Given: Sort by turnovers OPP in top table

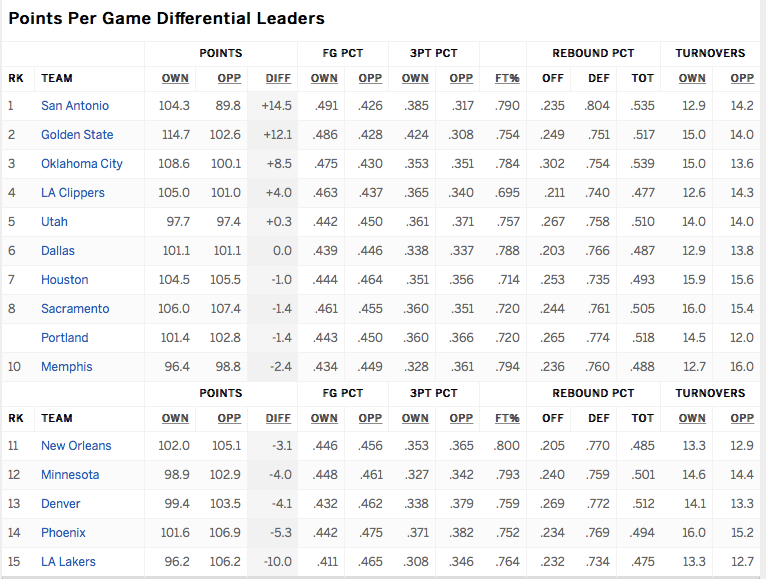Looking at the screenshot, I should point(742,78).
